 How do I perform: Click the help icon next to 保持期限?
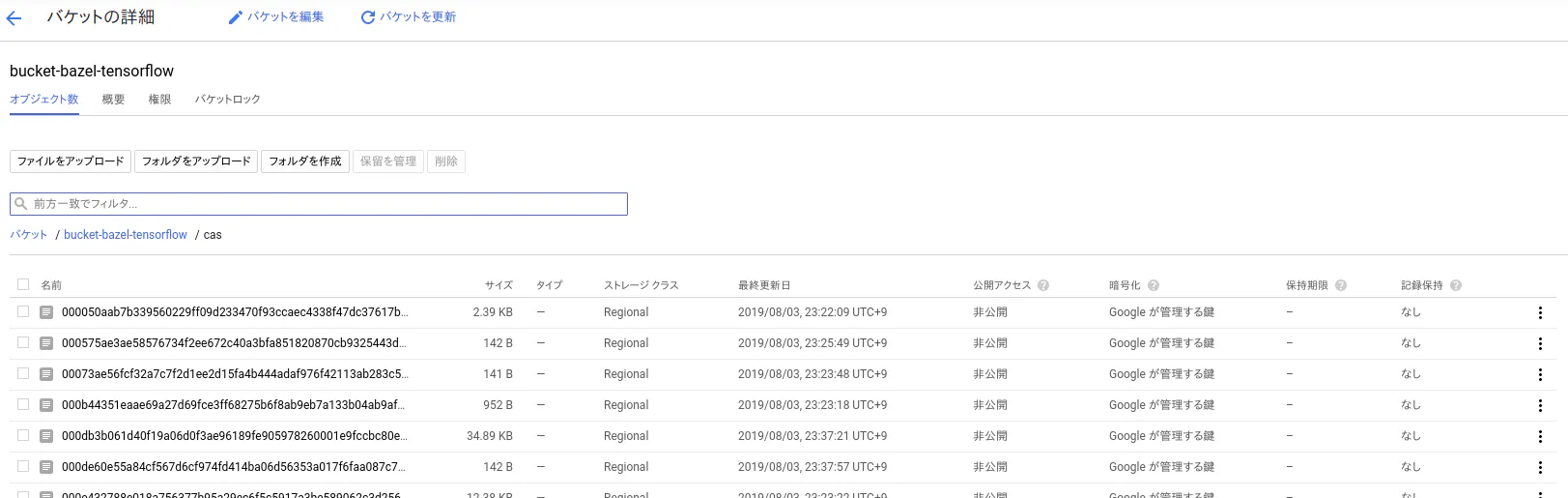tap(1341, 285)
